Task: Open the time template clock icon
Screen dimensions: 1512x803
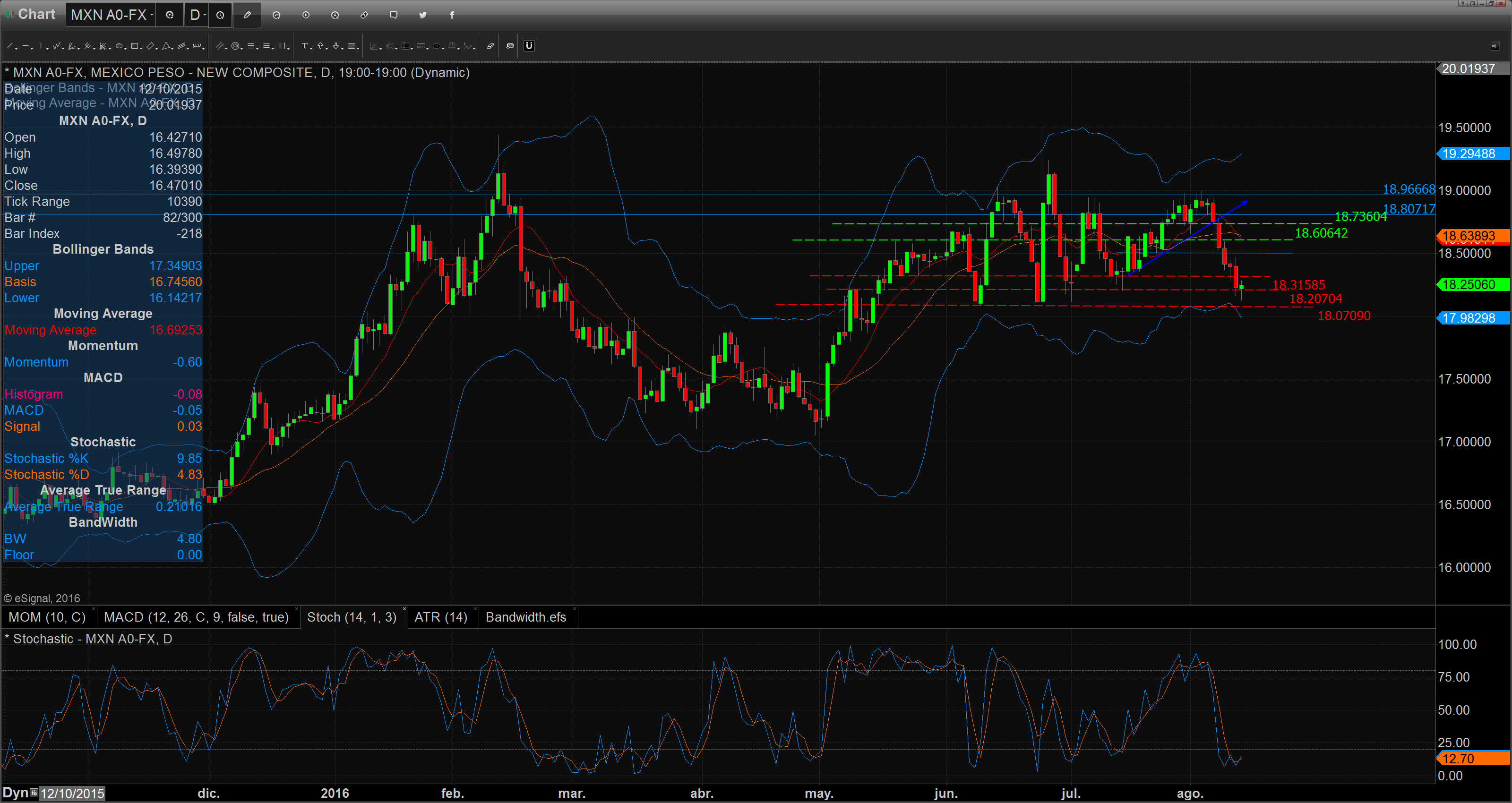Action: click(220, 15)
